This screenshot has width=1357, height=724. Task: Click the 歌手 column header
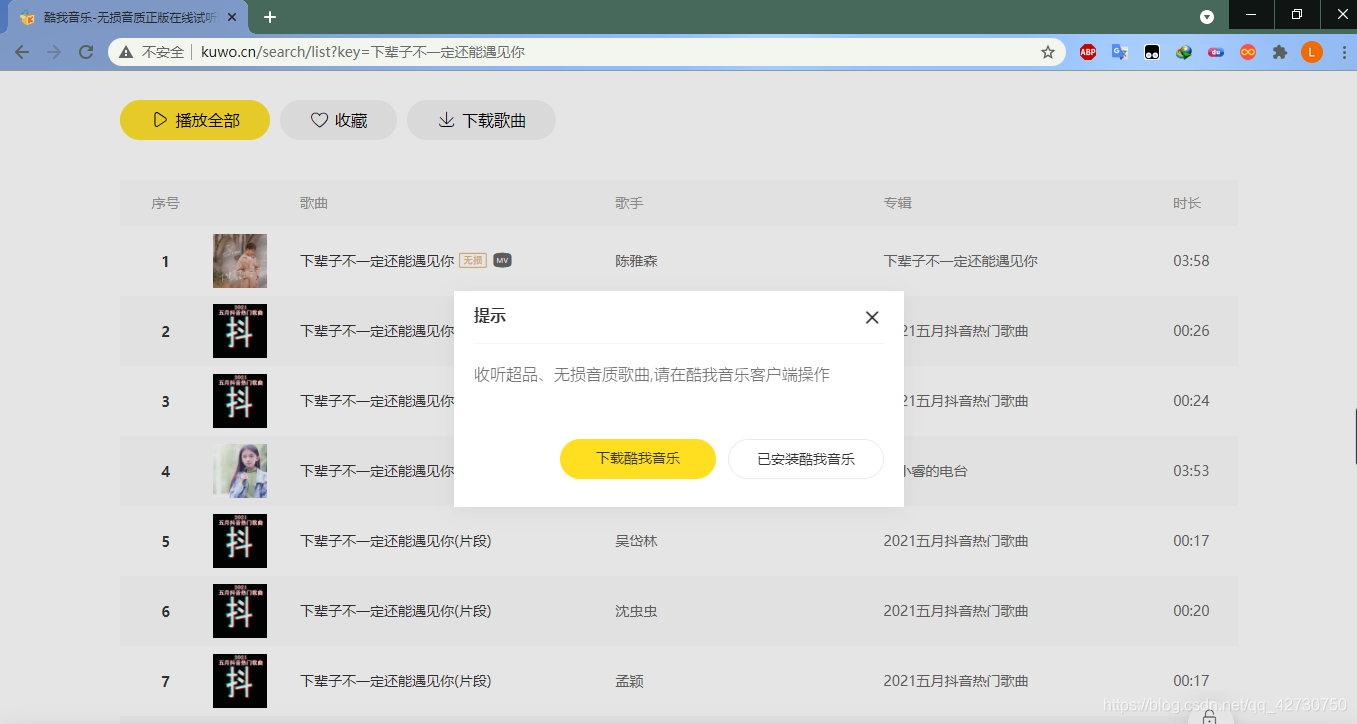pyautogui.click(x=629, y=203)
